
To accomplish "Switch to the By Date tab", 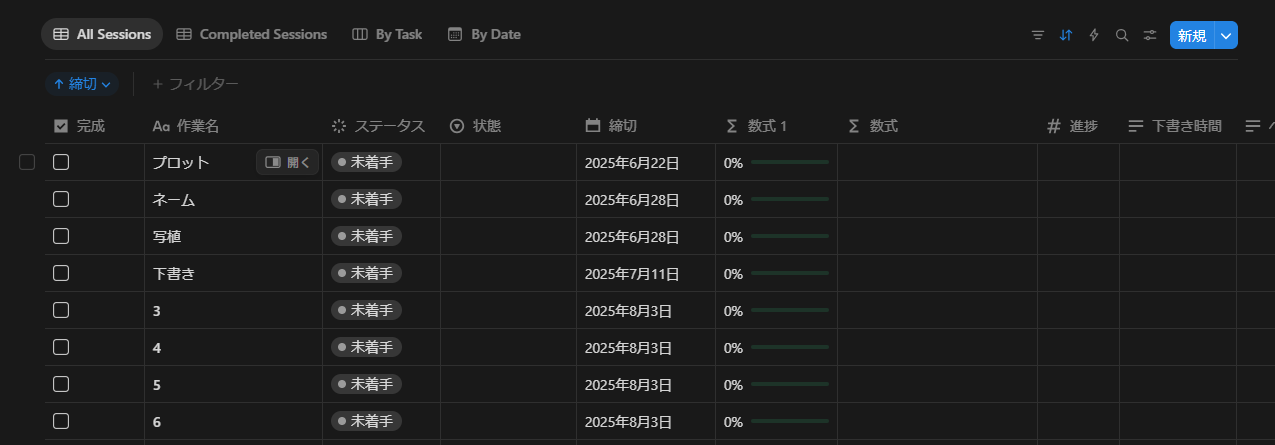I will tap(484, 34).
